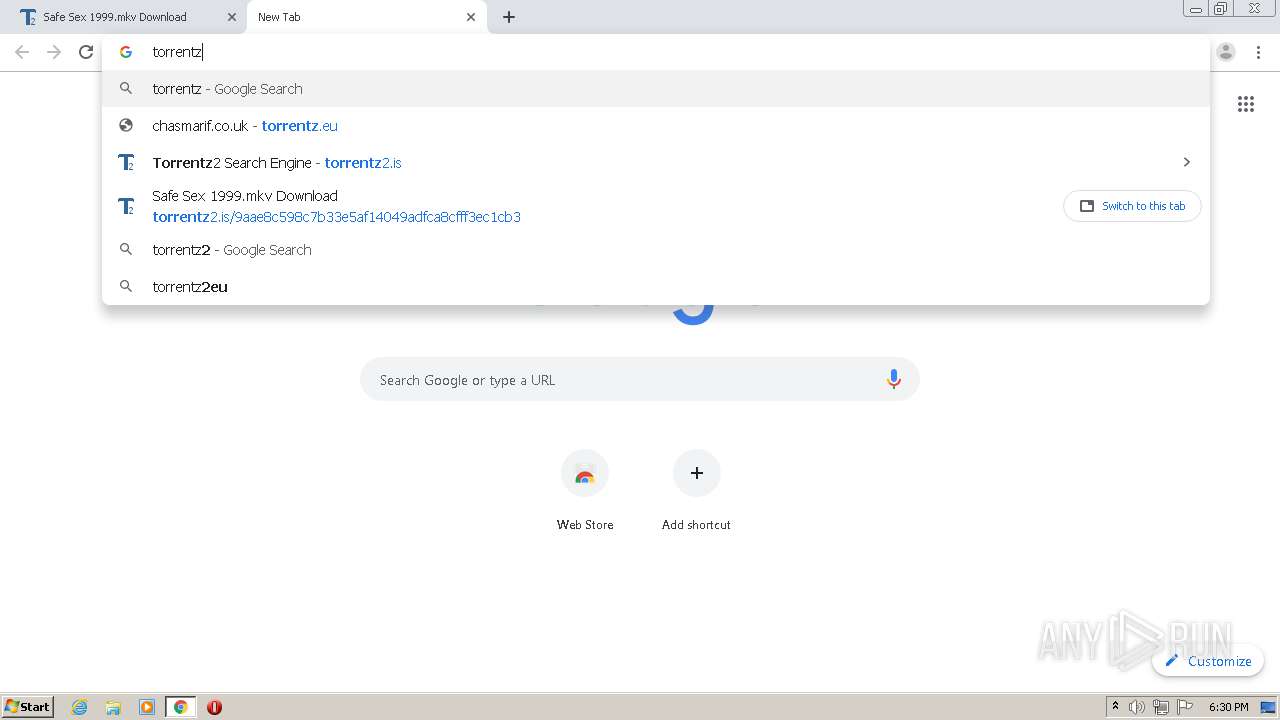Open media player taskbar icon
The width and height of the screenshot is (1280, 720).
(x=147, y=707)
